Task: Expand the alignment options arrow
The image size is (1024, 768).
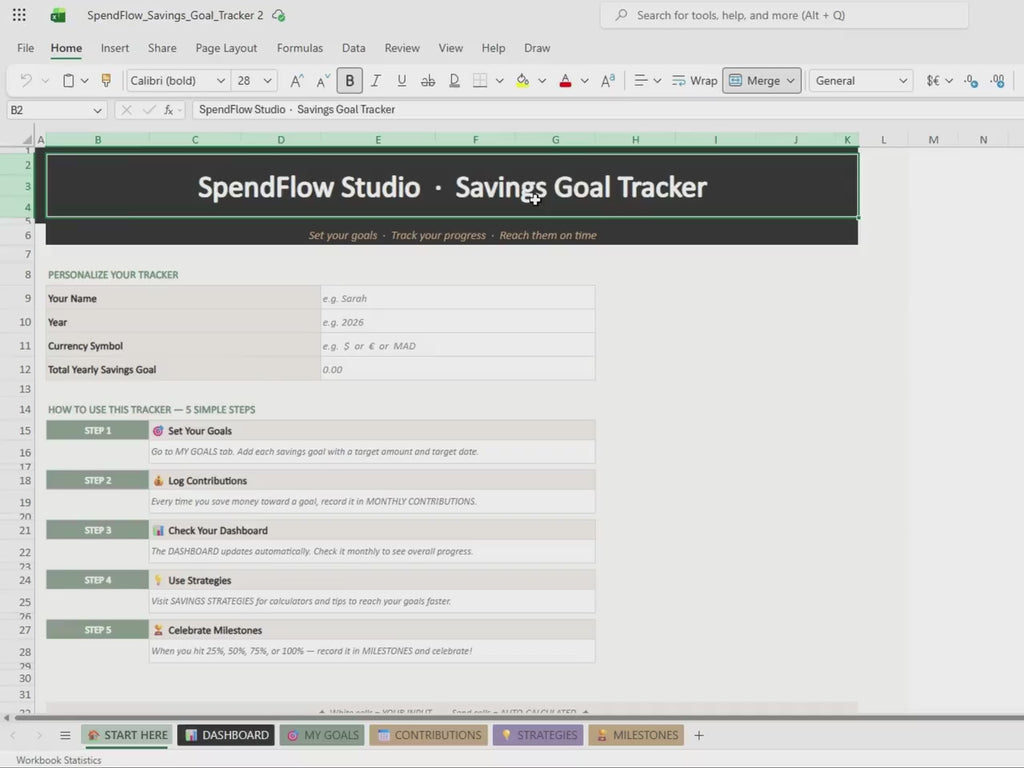Action: pyautogui.click(x=657, y=80)
